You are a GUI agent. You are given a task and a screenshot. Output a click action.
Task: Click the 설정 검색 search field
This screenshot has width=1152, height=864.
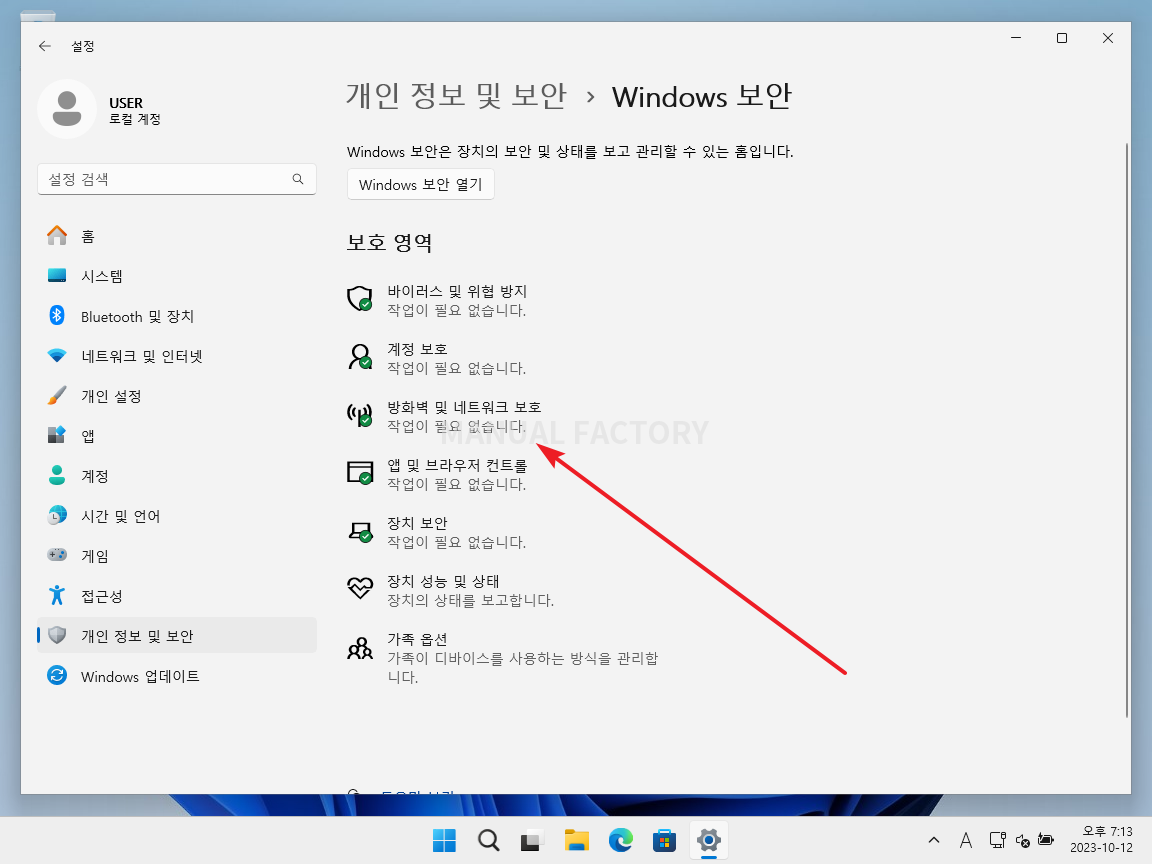pos(176,179)
